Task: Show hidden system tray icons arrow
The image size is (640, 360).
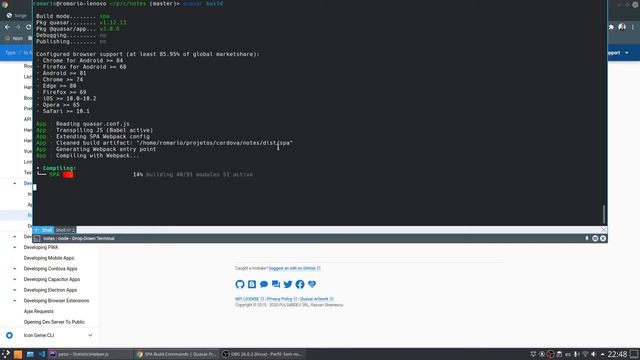Action: coord(602,354)
